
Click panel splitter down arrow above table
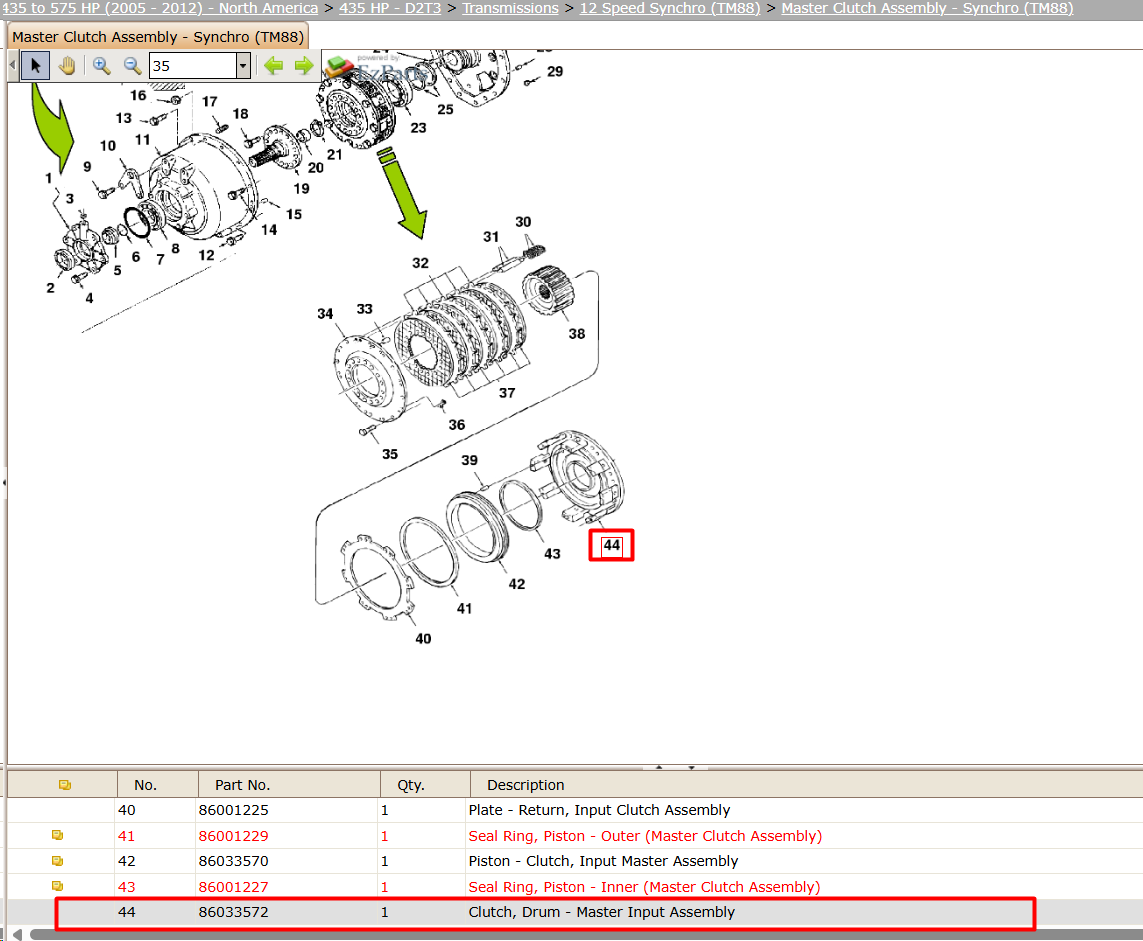pyautogui.click(x=691, y=768)
